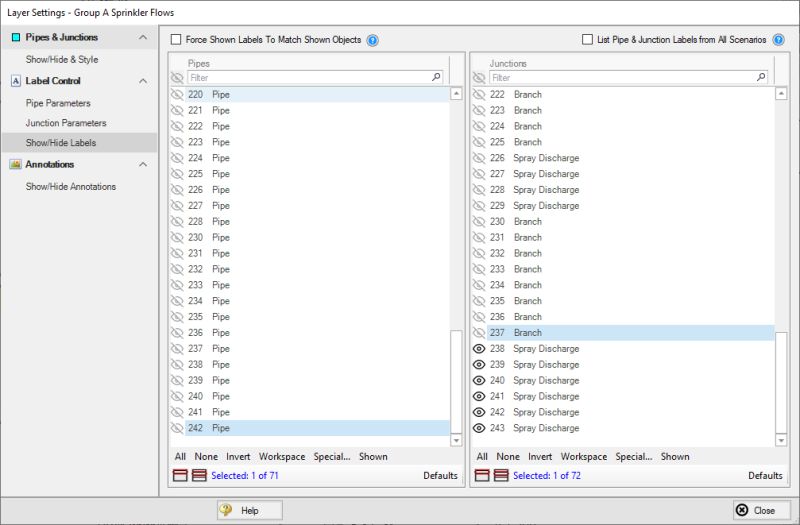Viewport: 800px width, 525px height.
Task: Click the Label Control section icon
Action: click(16, 81)
